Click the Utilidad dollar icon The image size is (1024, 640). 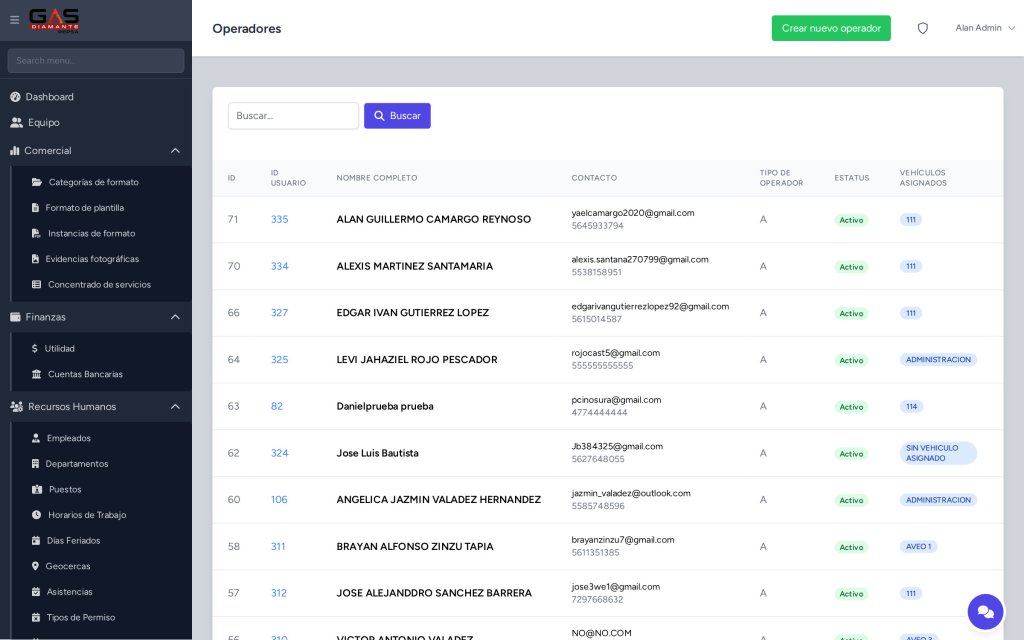pyautogui.click(x=35, y=349)
